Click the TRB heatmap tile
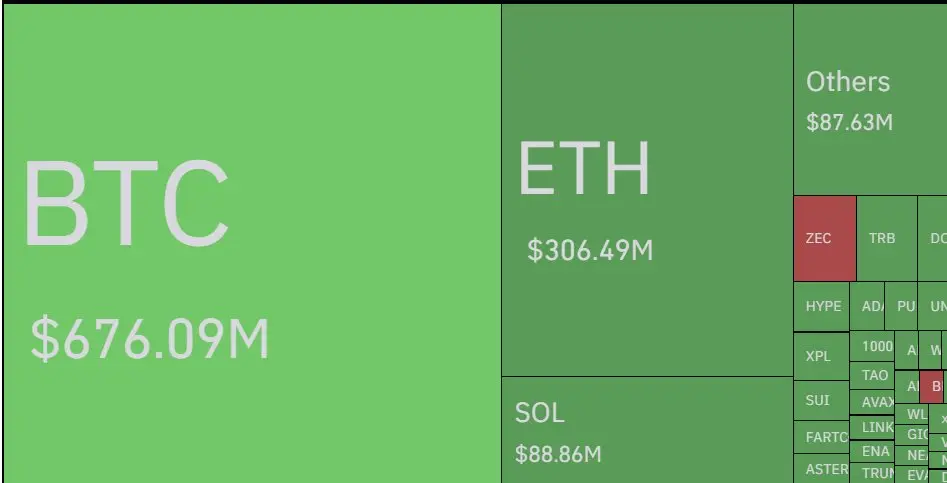The height and width of the screenshot is (483, 947). pyautogui.click(x=887, y=238)
